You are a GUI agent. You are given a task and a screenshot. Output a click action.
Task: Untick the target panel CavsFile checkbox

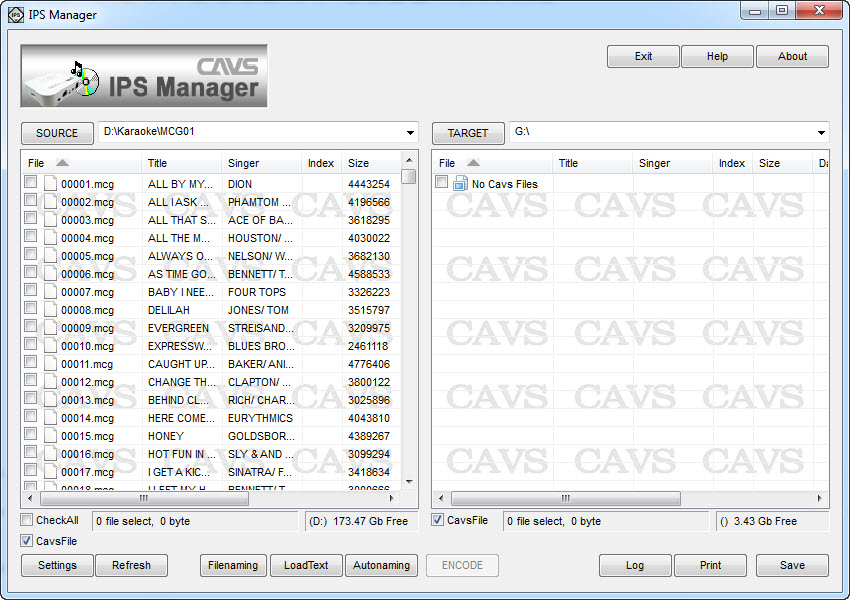pos(438,520)
